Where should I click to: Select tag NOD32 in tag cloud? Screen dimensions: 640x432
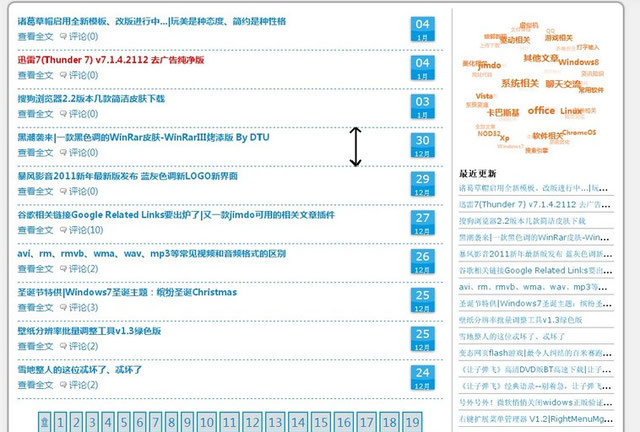[489, 134]
